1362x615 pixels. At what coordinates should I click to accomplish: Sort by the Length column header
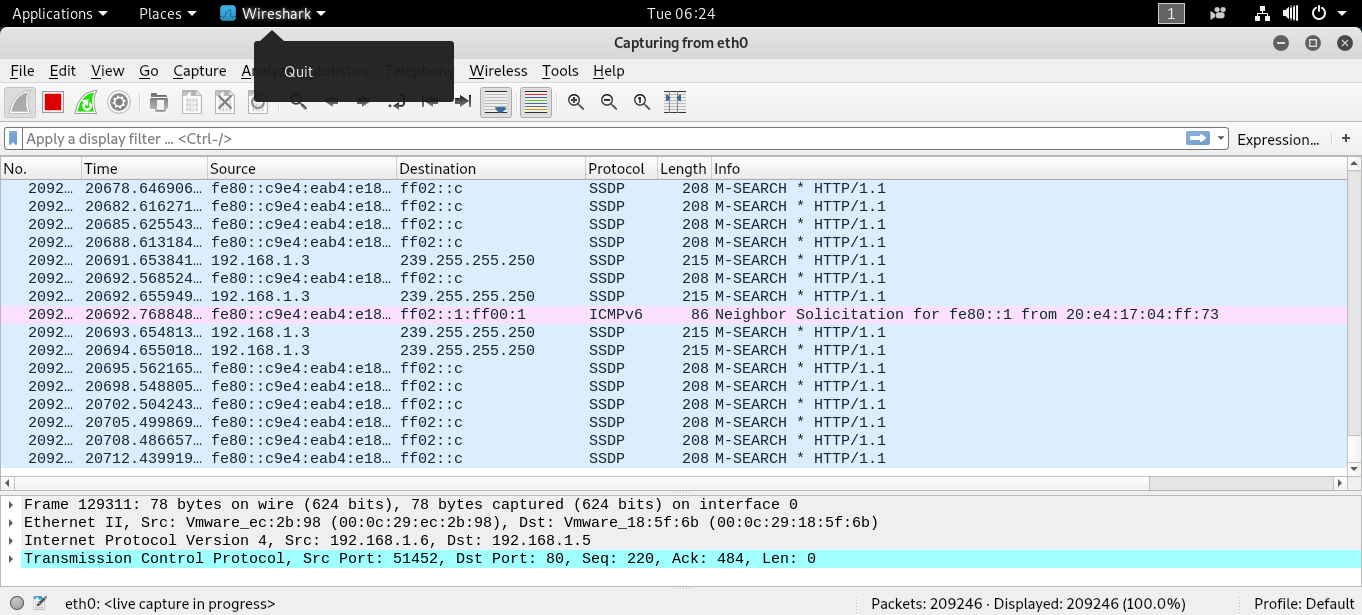(684, 169)
